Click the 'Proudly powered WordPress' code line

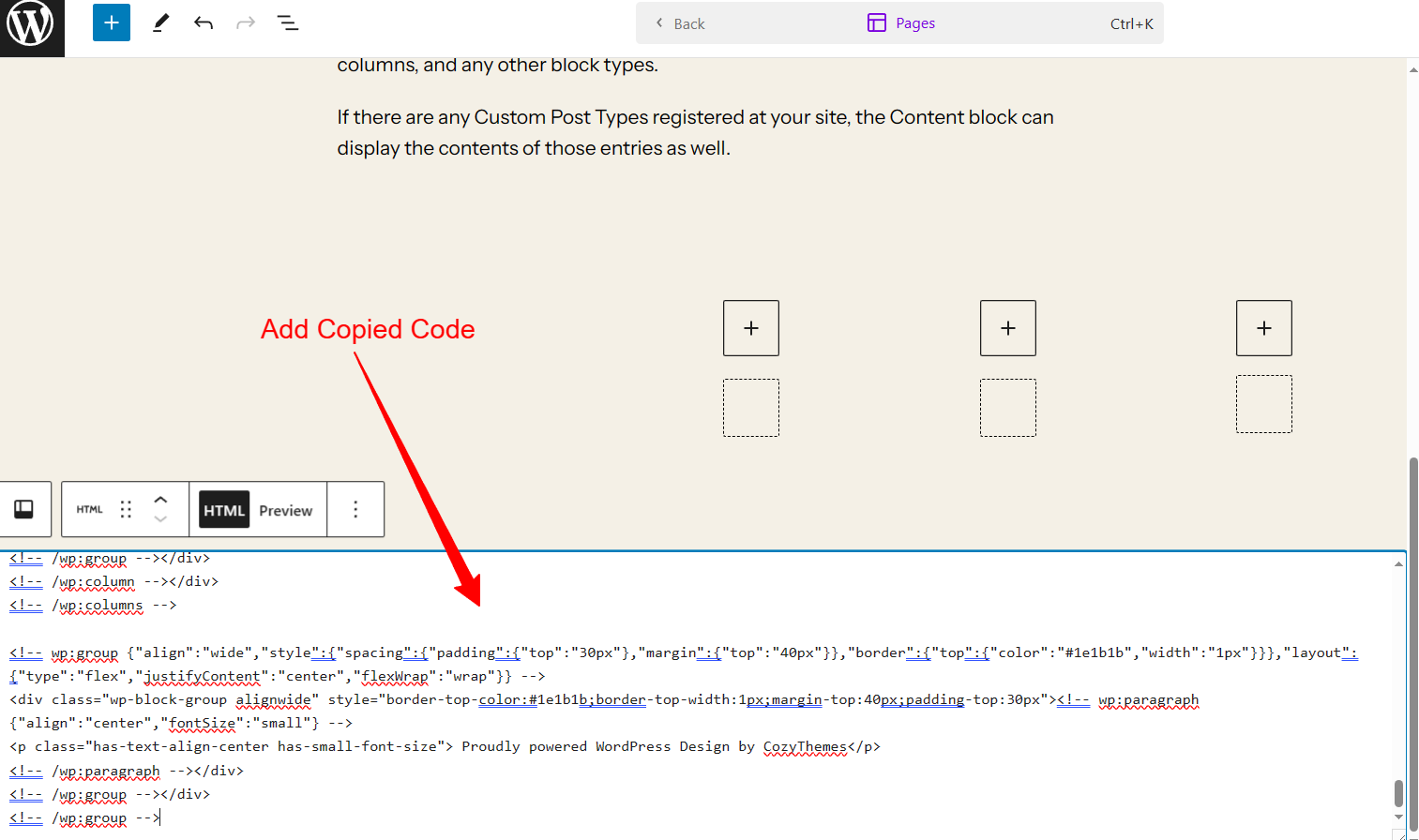pos(445,746)
